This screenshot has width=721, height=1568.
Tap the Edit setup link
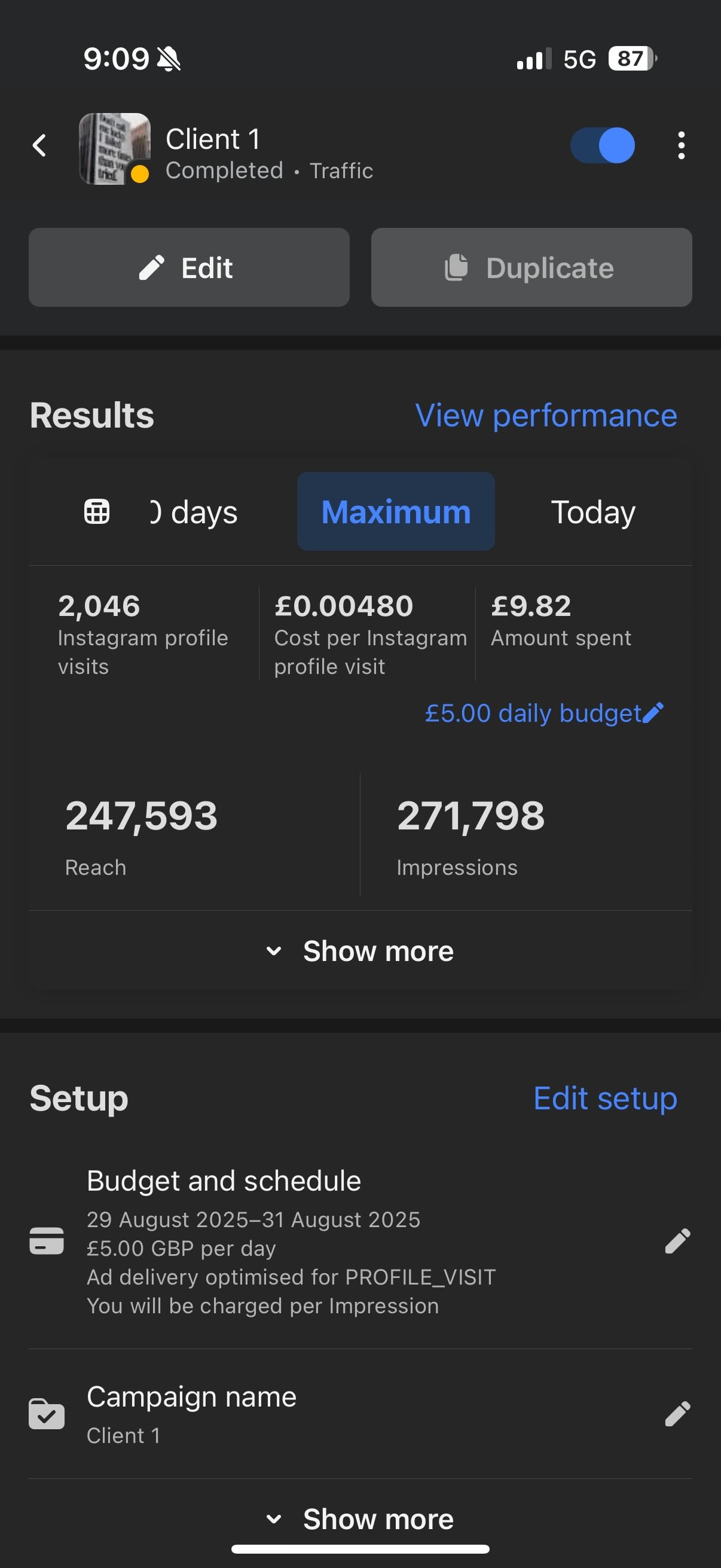(605, 1099)
